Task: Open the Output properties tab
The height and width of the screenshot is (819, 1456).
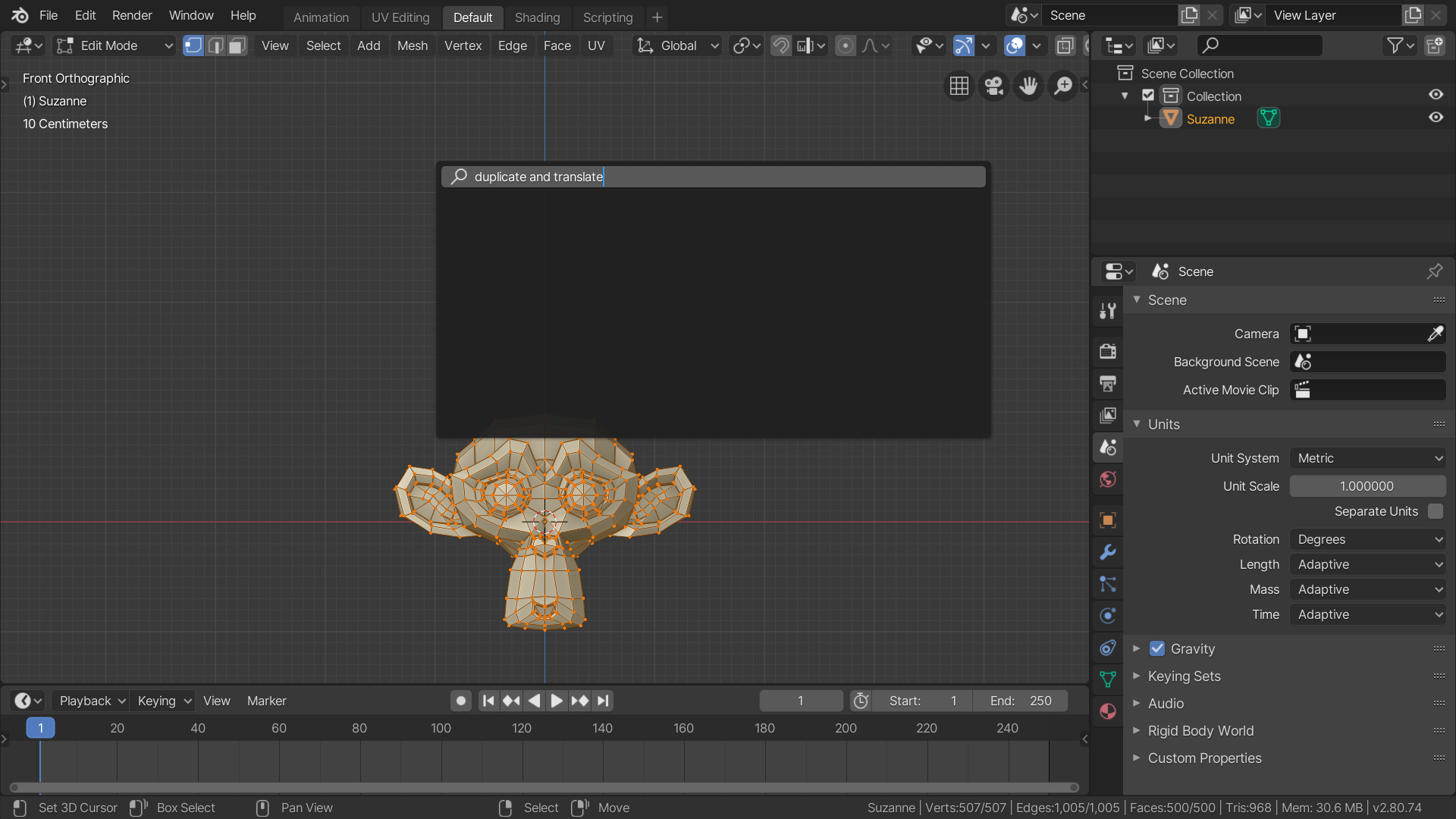Action: tap(1108, 384)
